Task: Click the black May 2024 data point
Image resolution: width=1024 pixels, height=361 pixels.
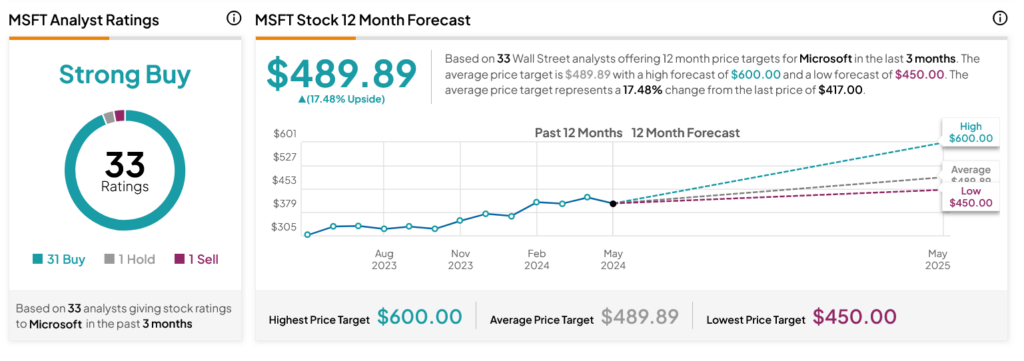Action: (613, 204)
